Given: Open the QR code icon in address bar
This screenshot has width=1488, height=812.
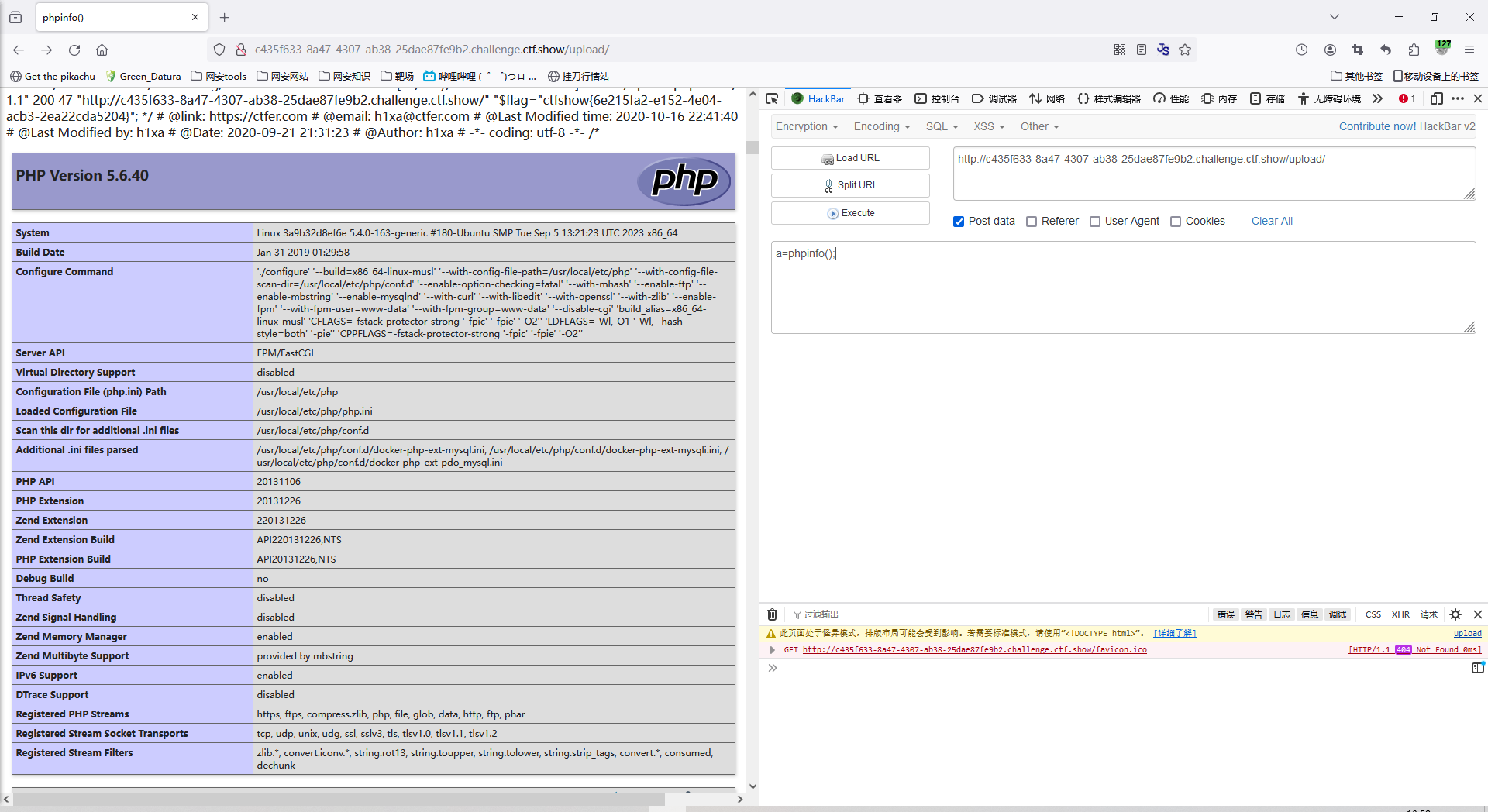Looking at the screenshot, I should (x=1120, y=50).
